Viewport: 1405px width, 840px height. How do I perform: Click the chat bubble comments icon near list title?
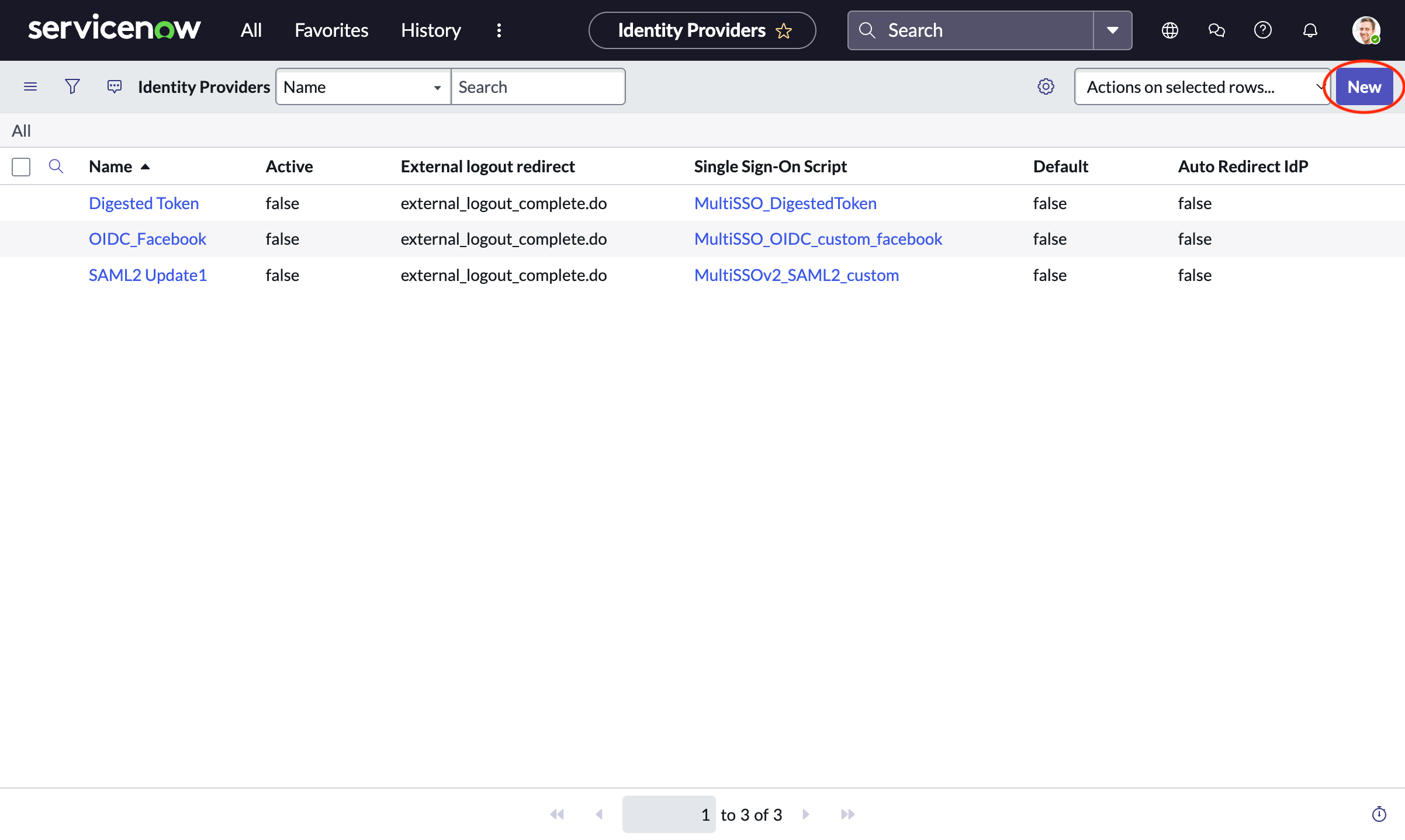(x=114, y=86)
